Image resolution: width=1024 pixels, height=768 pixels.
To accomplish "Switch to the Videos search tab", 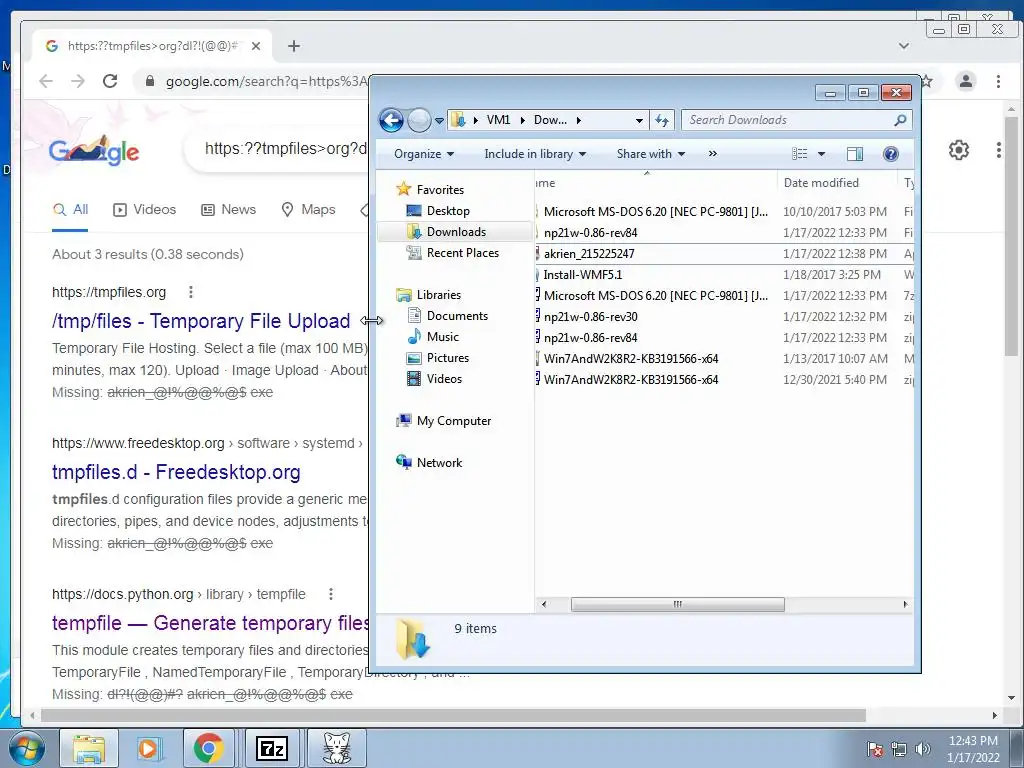I will coord(145,210).
